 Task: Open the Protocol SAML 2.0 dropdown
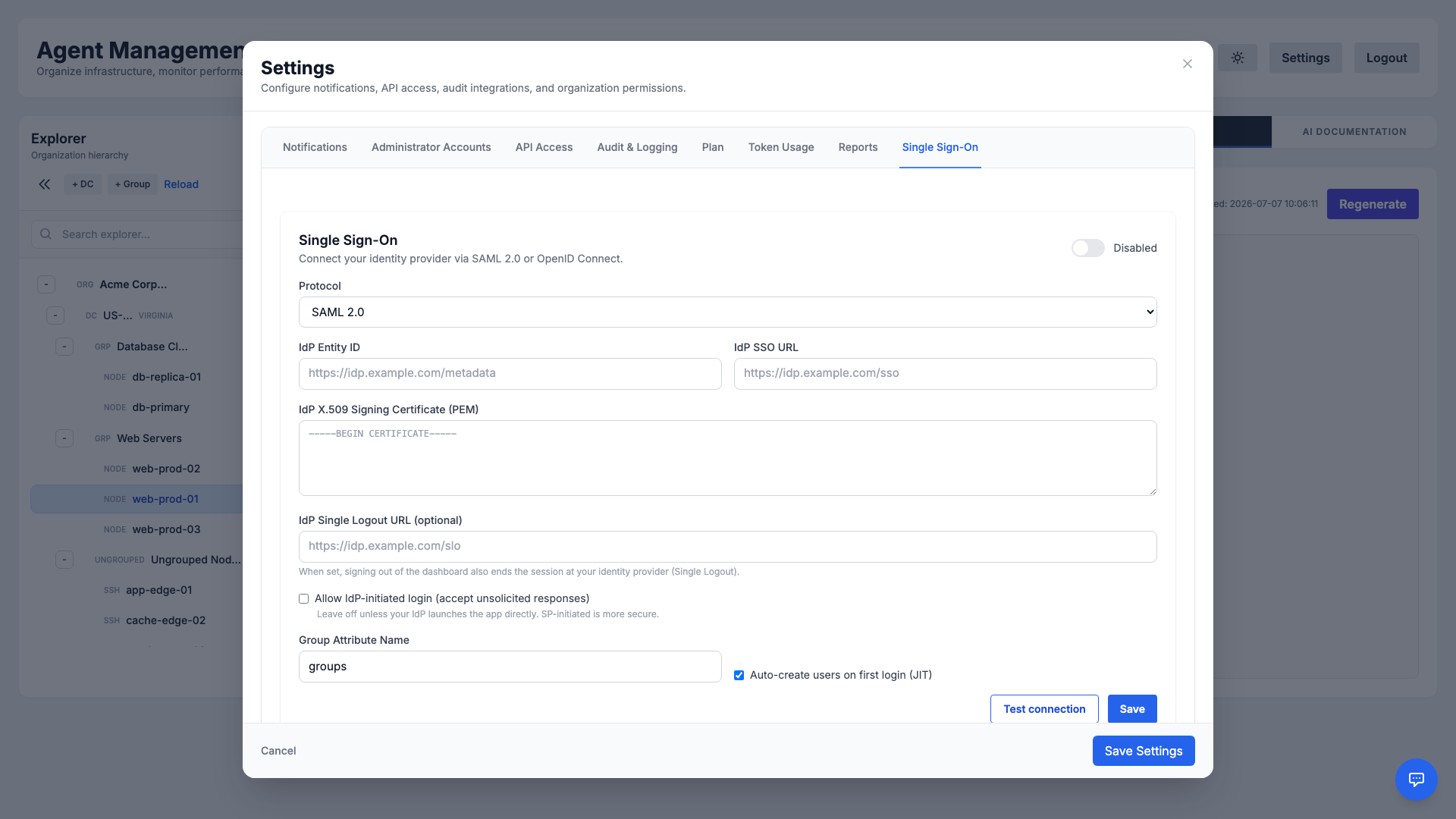click(727, 312)
